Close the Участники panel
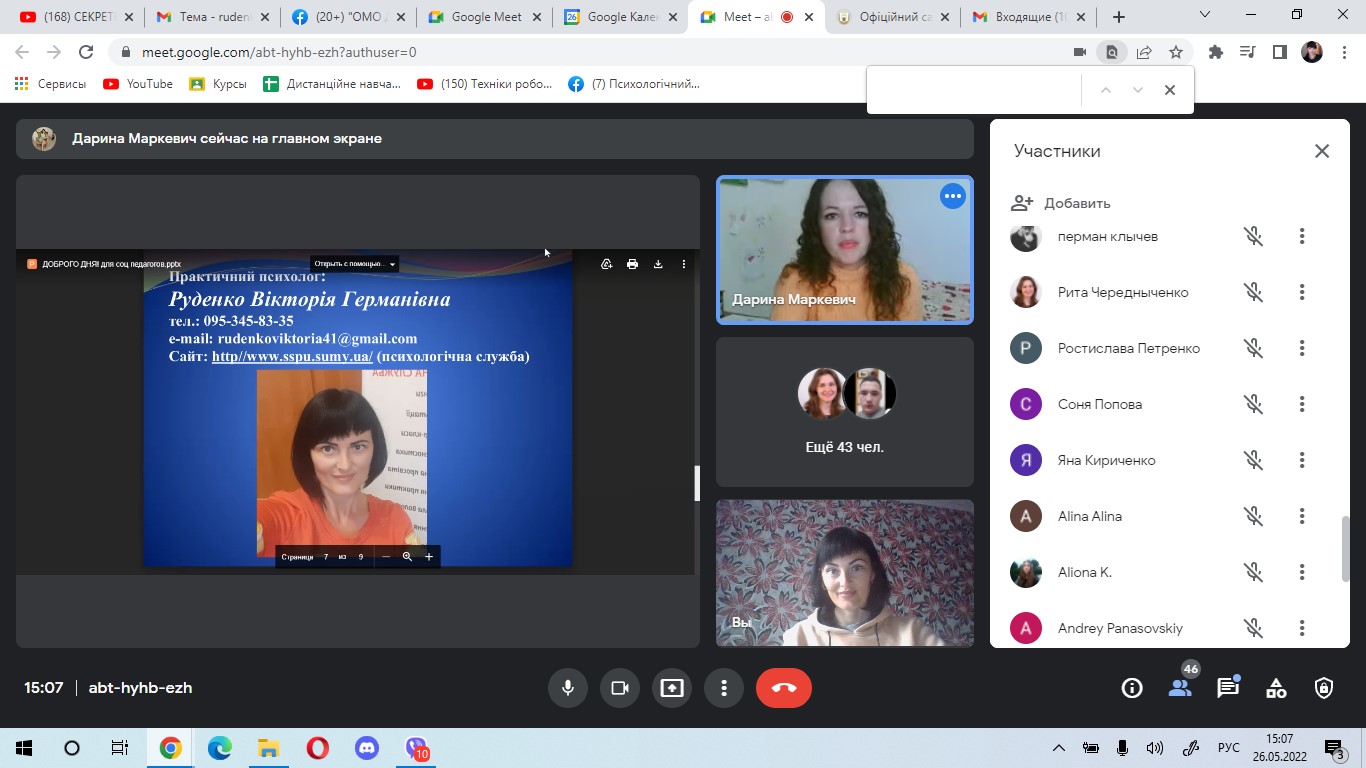Image resolution: width=1366 pixels, height=768 pixels. [x=1322, y=151]
